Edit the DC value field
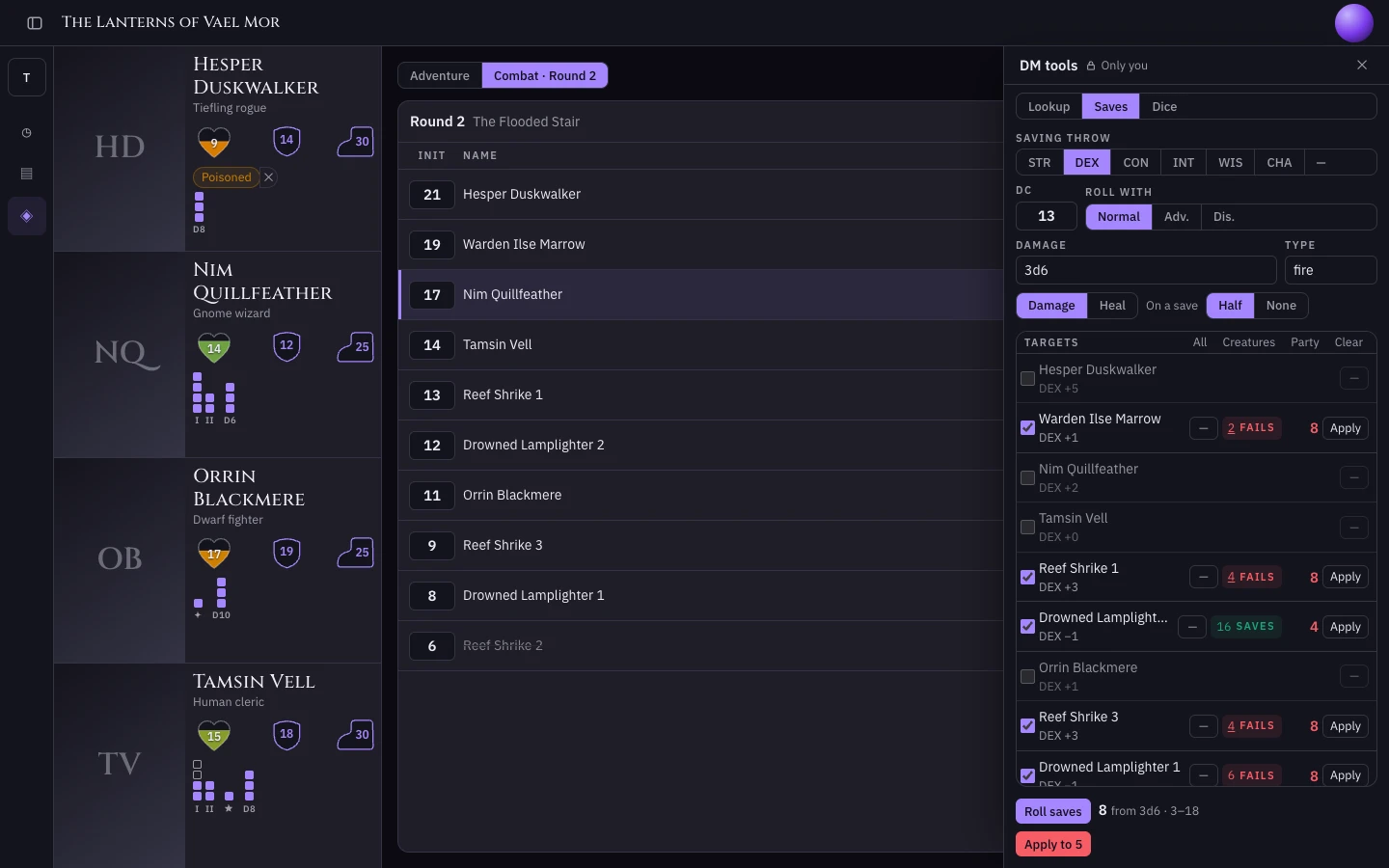 pyautogui.click(x=1047, y=217)
